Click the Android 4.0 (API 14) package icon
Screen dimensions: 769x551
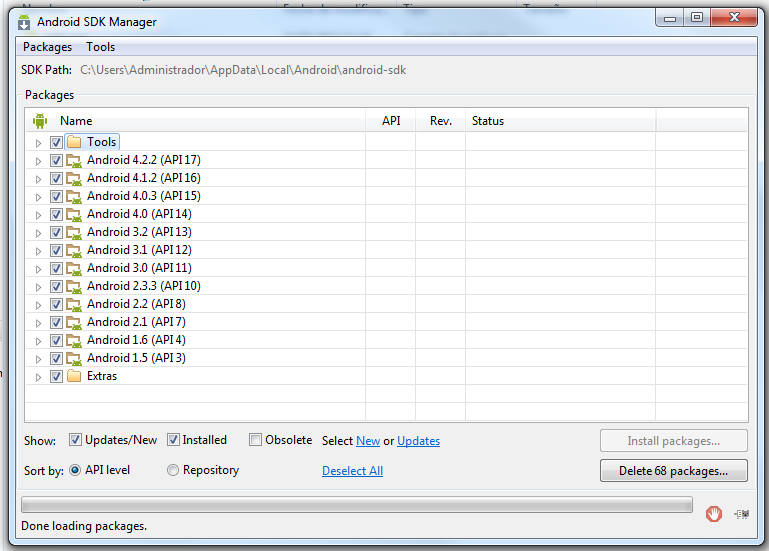(74, 215)
